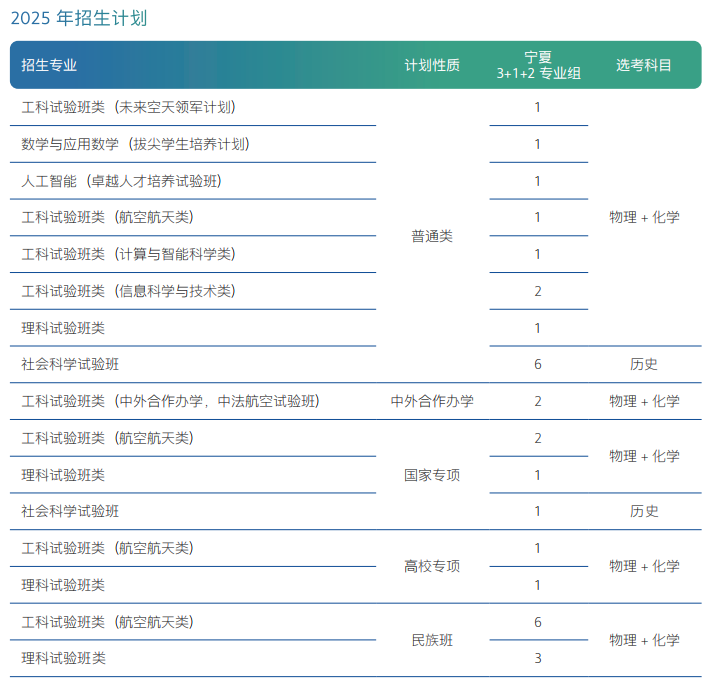This screenshot has height=683, width=711.
Task: Select 工科试验班类(中外合作办学,中法航空试验班) row
Action: click(171, 401)
